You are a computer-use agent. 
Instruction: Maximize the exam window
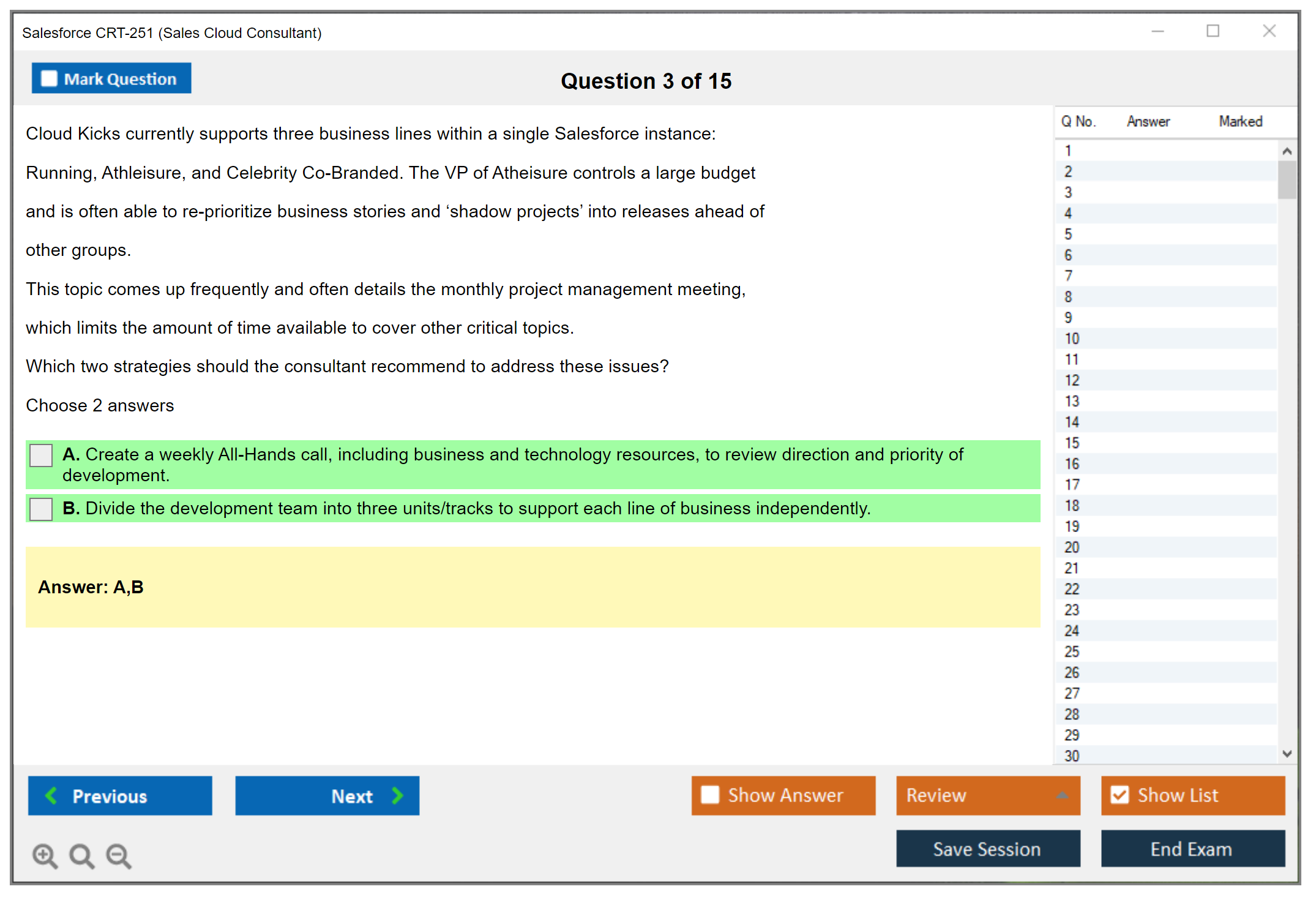click(1213, 31)
